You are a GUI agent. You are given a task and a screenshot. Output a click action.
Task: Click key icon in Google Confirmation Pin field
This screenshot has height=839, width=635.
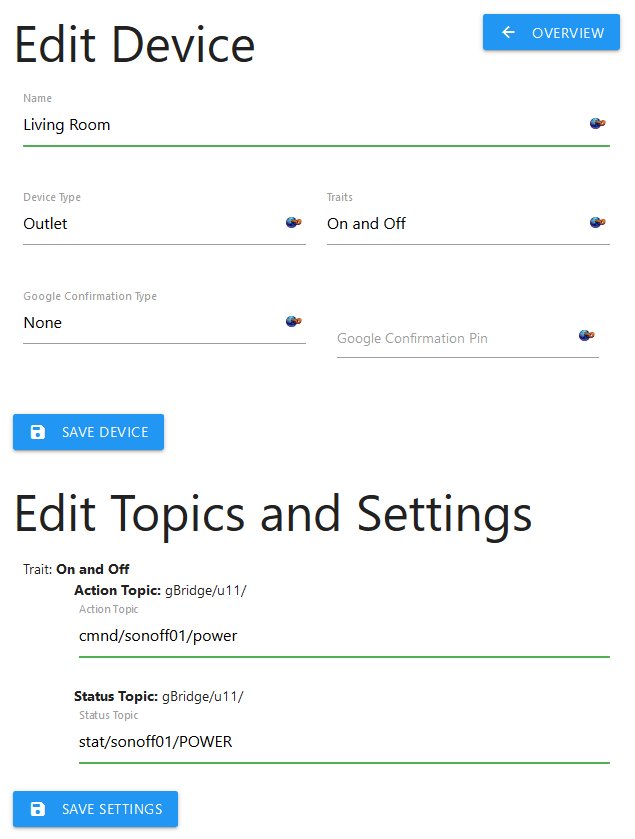pos(587,335)
